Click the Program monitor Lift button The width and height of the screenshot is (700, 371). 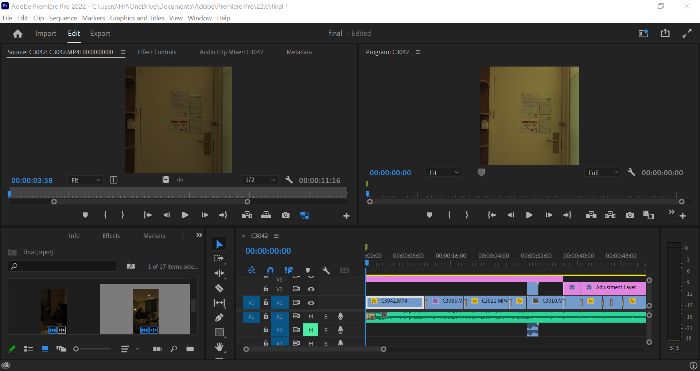click(x=591, y=215)
